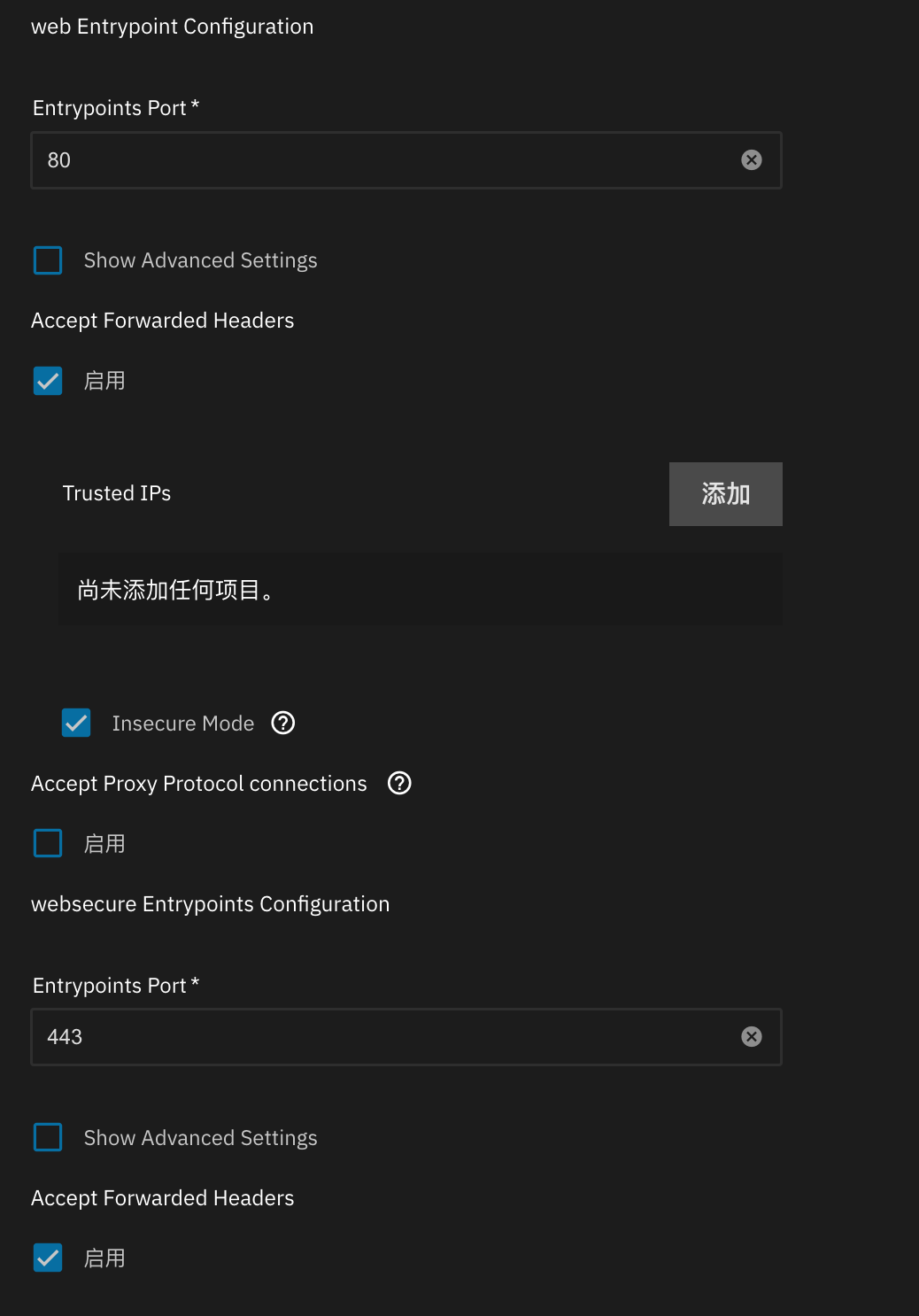Screen dimensions: 919x1316
Task: Focus the web Entrypoints Port field containing 80
Action: coord(381,160)
